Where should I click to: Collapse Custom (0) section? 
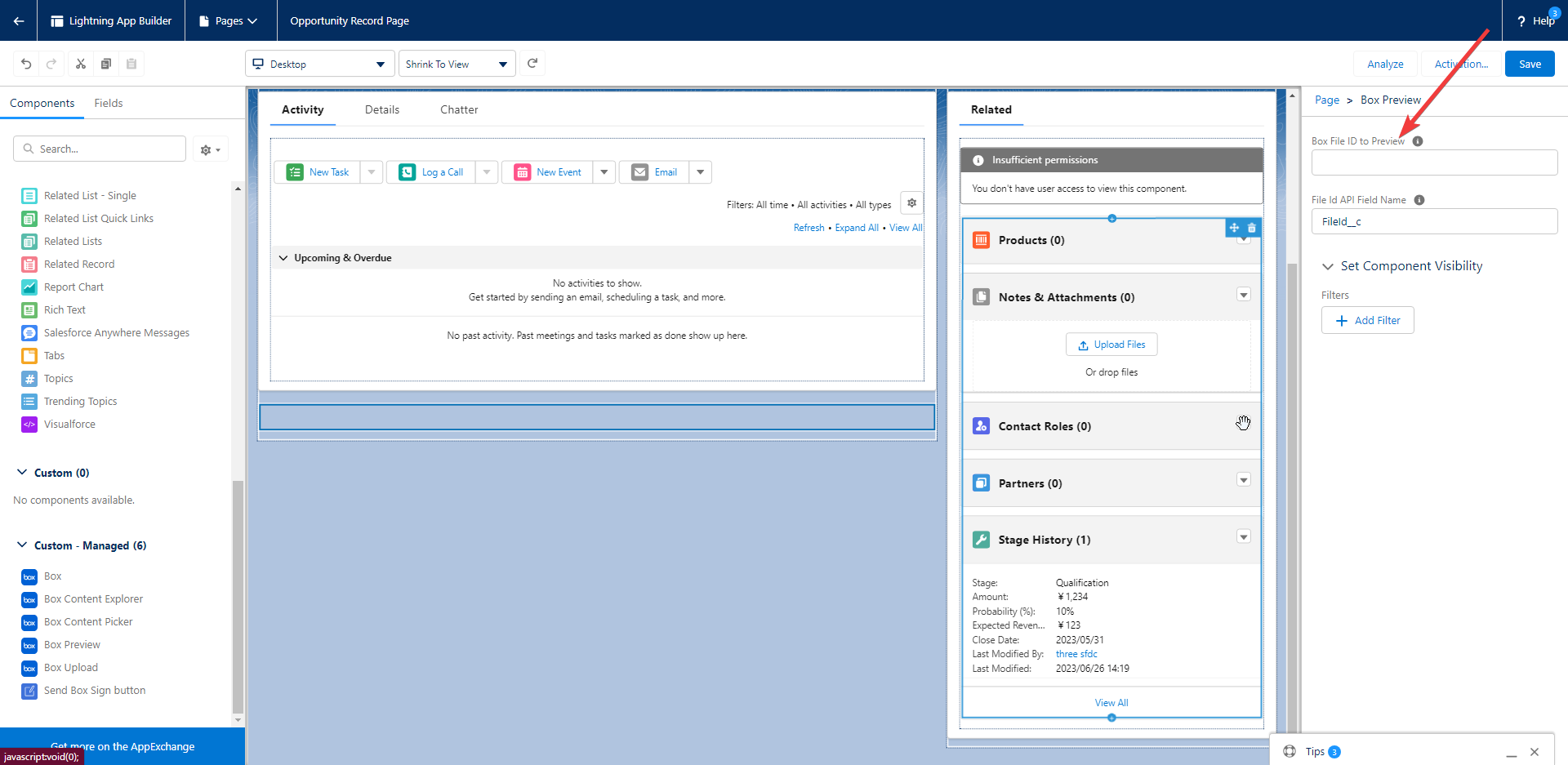tap(22, 473)
